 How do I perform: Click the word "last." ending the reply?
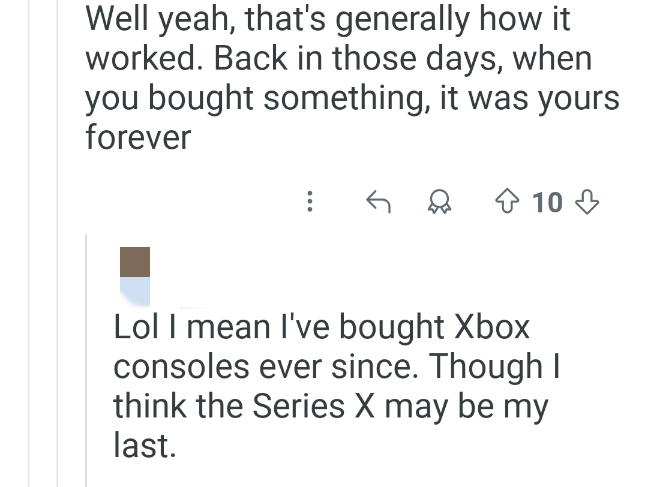(x=144, y=445)
